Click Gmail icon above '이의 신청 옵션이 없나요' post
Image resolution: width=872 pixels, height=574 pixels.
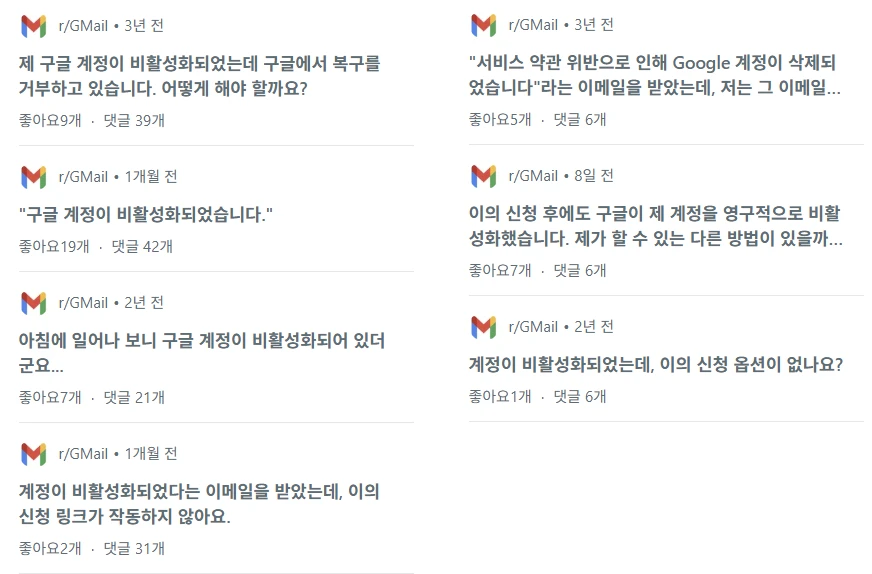click(x=483, y=327)
